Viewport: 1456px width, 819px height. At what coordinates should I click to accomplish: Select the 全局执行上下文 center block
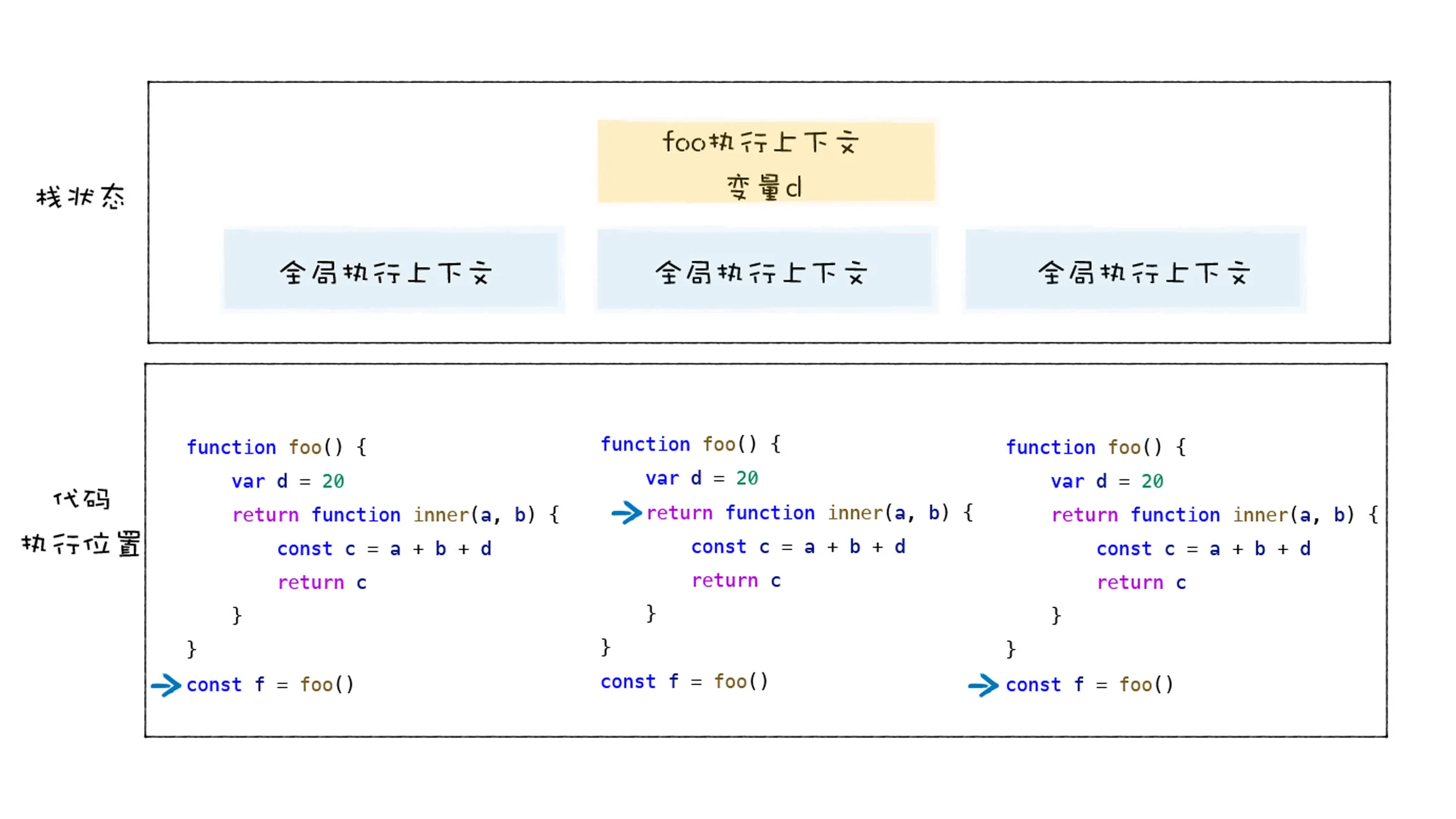[x=762, y=271]
